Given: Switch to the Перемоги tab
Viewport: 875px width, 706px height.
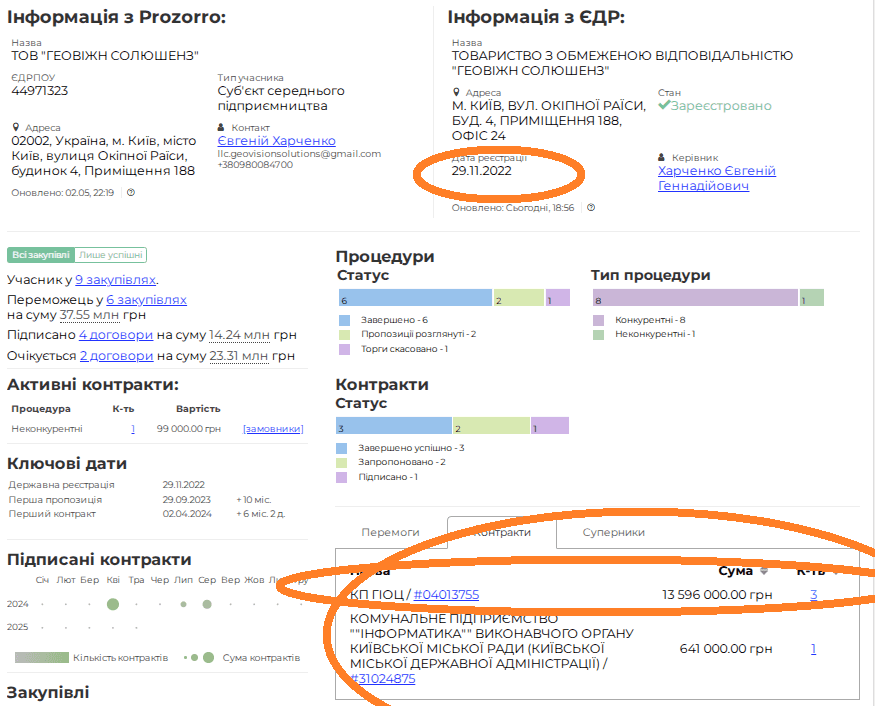Looking at the screenshot, I should click(390, 533).
